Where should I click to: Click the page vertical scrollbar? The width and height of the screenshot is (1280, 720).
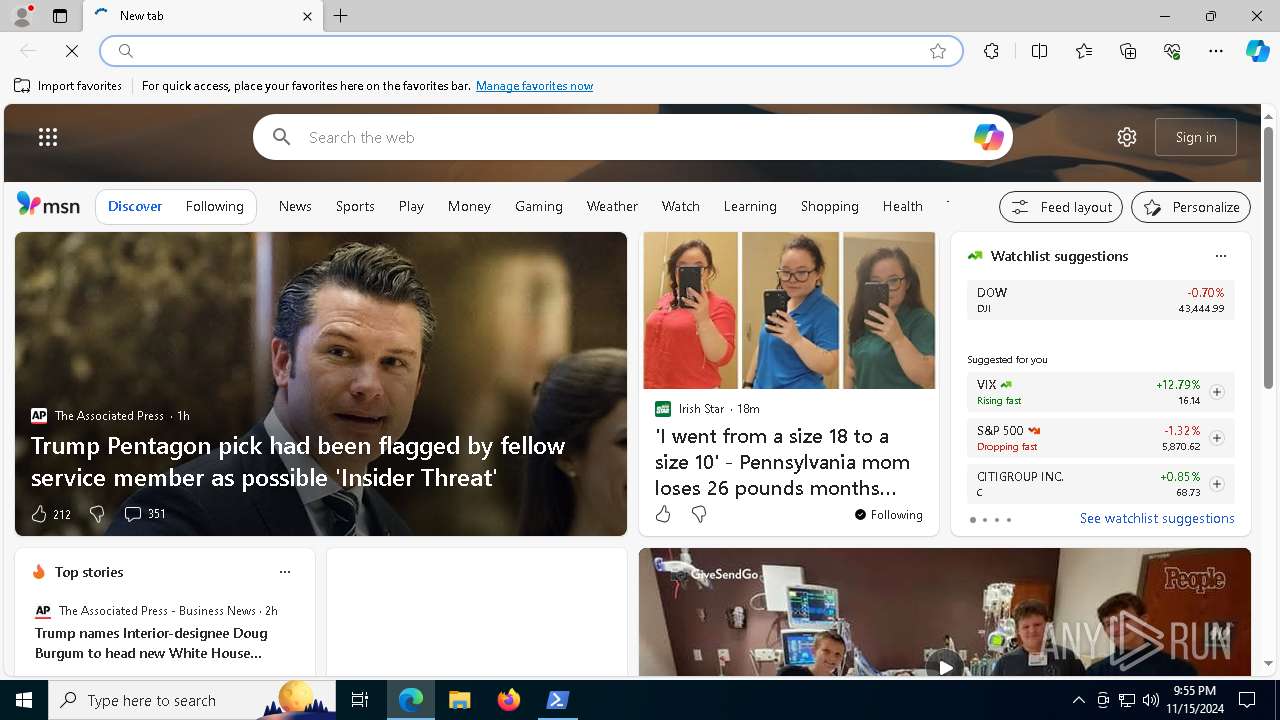pyautogui.click(x=1268, y=257)
